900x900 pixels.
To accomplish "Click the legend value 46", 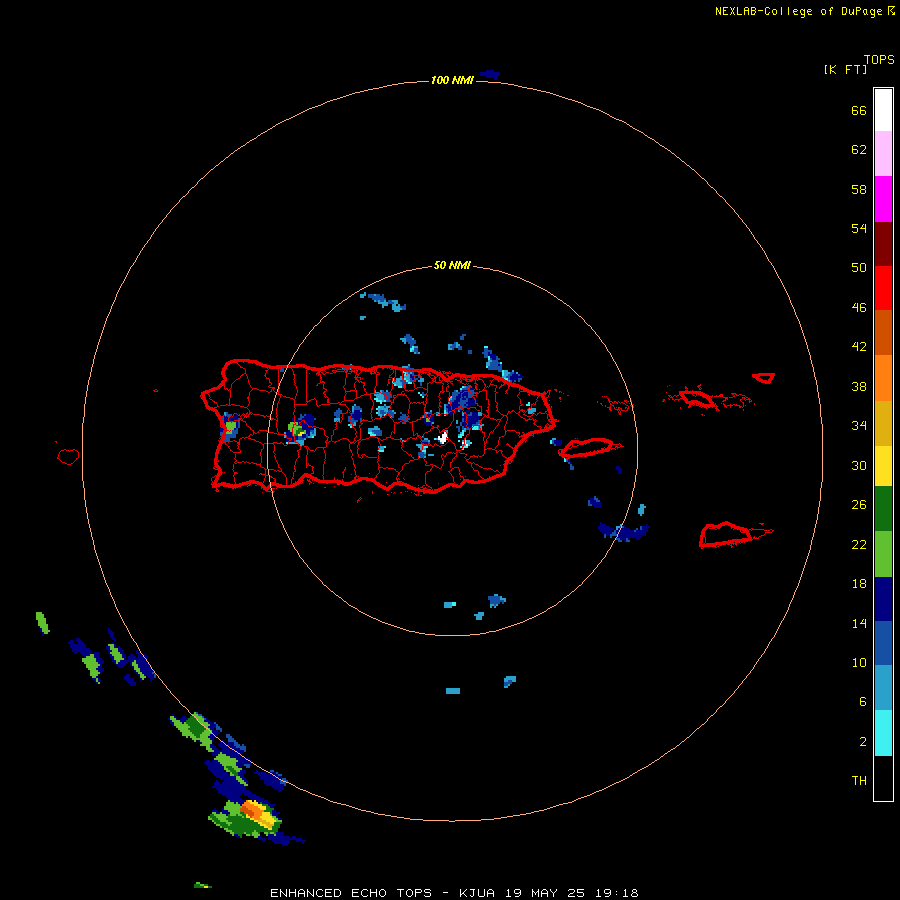I will pos(859,307).
